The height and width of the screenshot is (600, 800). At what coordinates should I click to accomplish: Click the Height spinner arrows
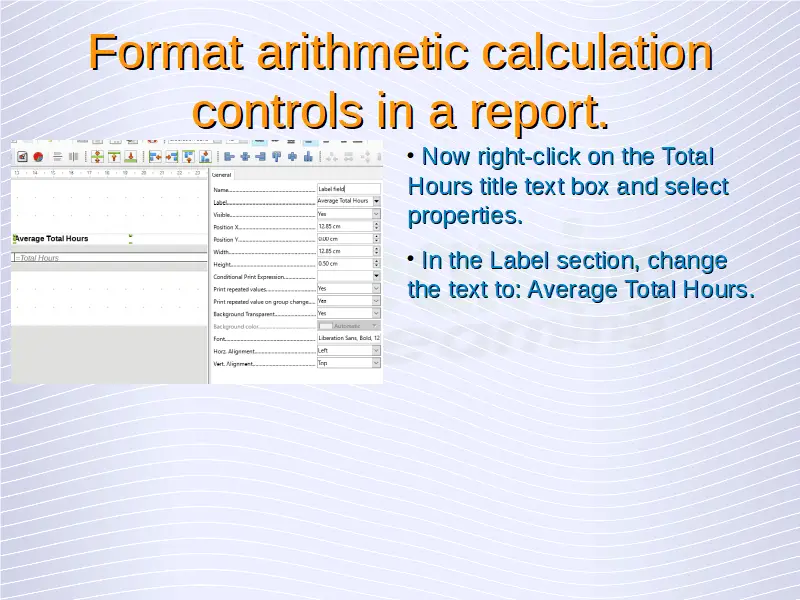(x=377, y=263)
